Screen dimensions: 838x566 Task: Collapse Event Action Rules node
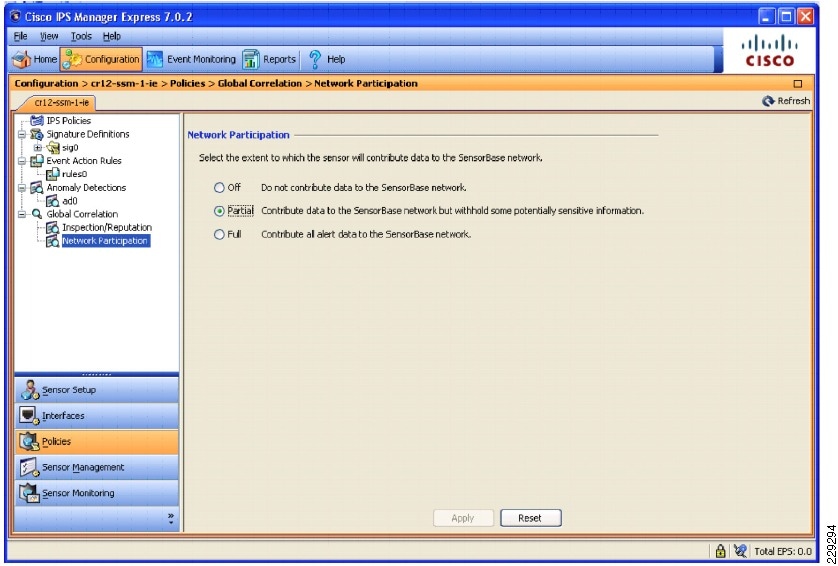[22, 161]
